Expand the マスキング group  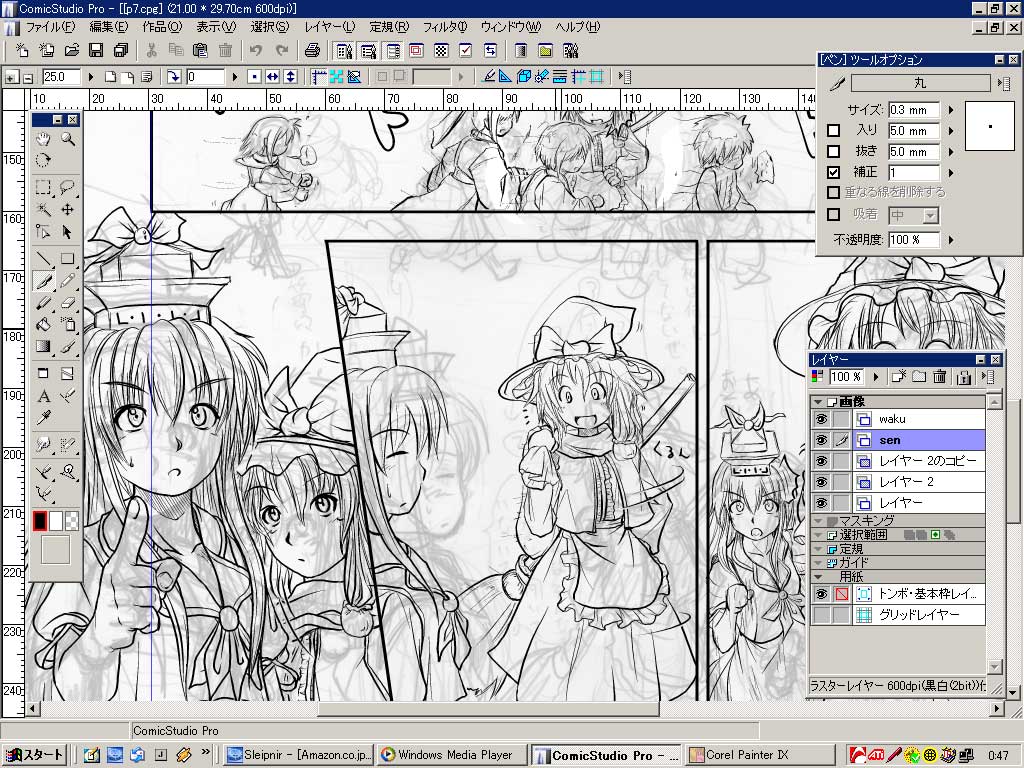tap(818, 520)
